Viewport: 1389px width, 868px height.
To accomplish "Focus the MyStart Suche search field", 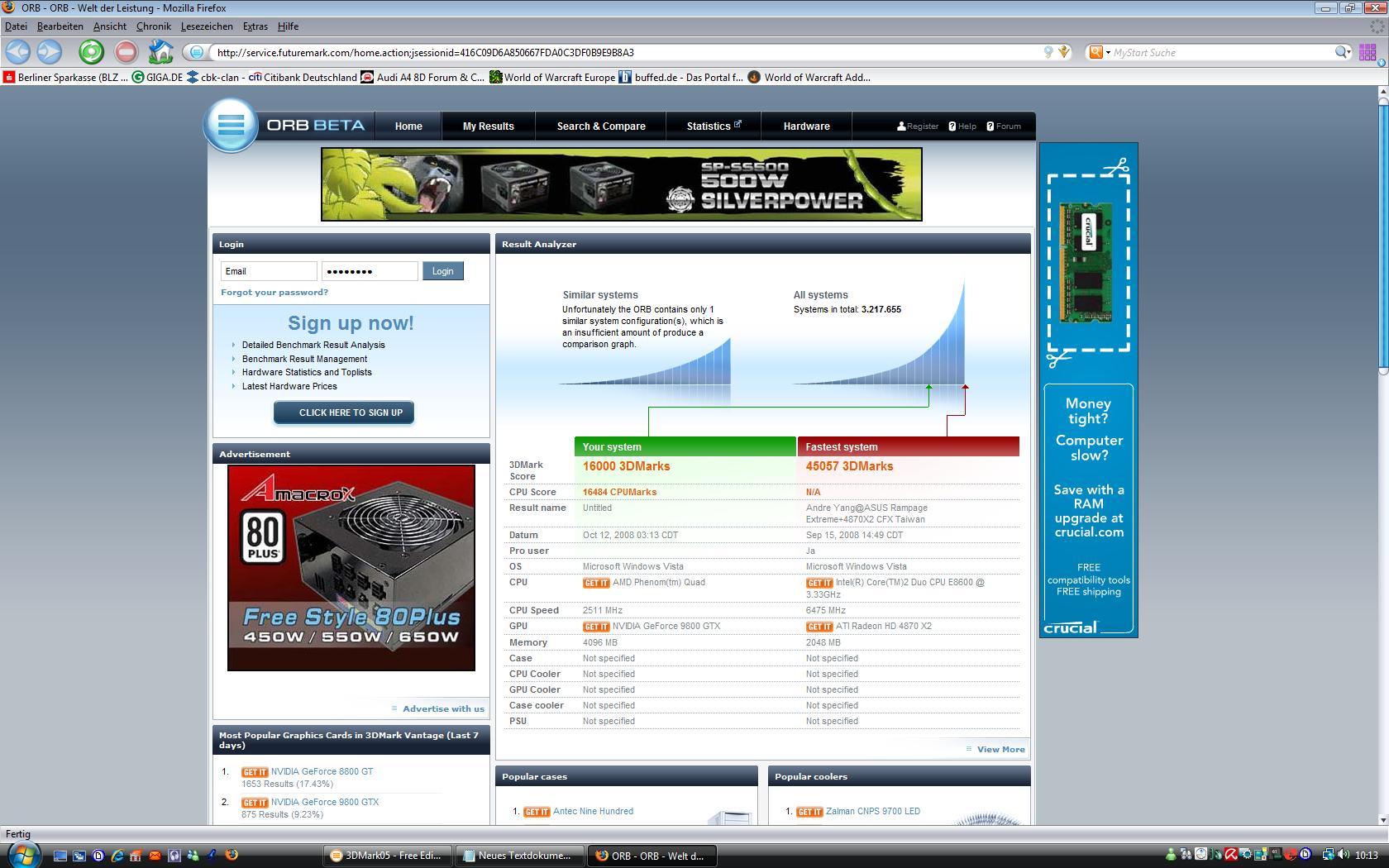I will click(x=1220, y=52).
